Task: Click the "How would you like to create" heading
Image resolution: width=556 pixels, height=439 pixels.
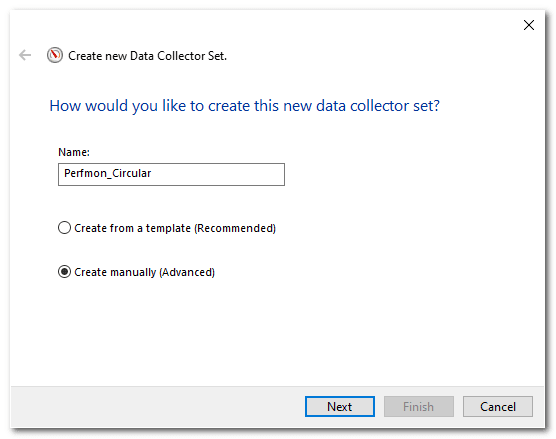Action: tap(244, 106)
